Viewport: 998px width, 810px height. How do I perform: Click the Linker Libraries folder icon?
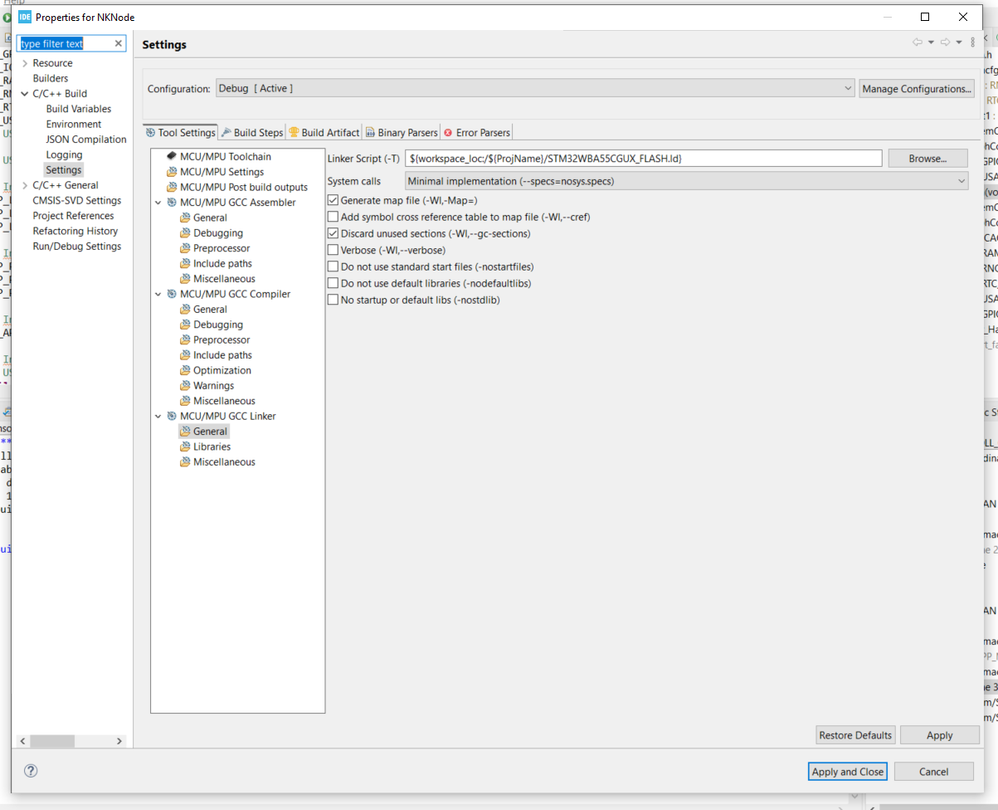[x=185, y=446]
